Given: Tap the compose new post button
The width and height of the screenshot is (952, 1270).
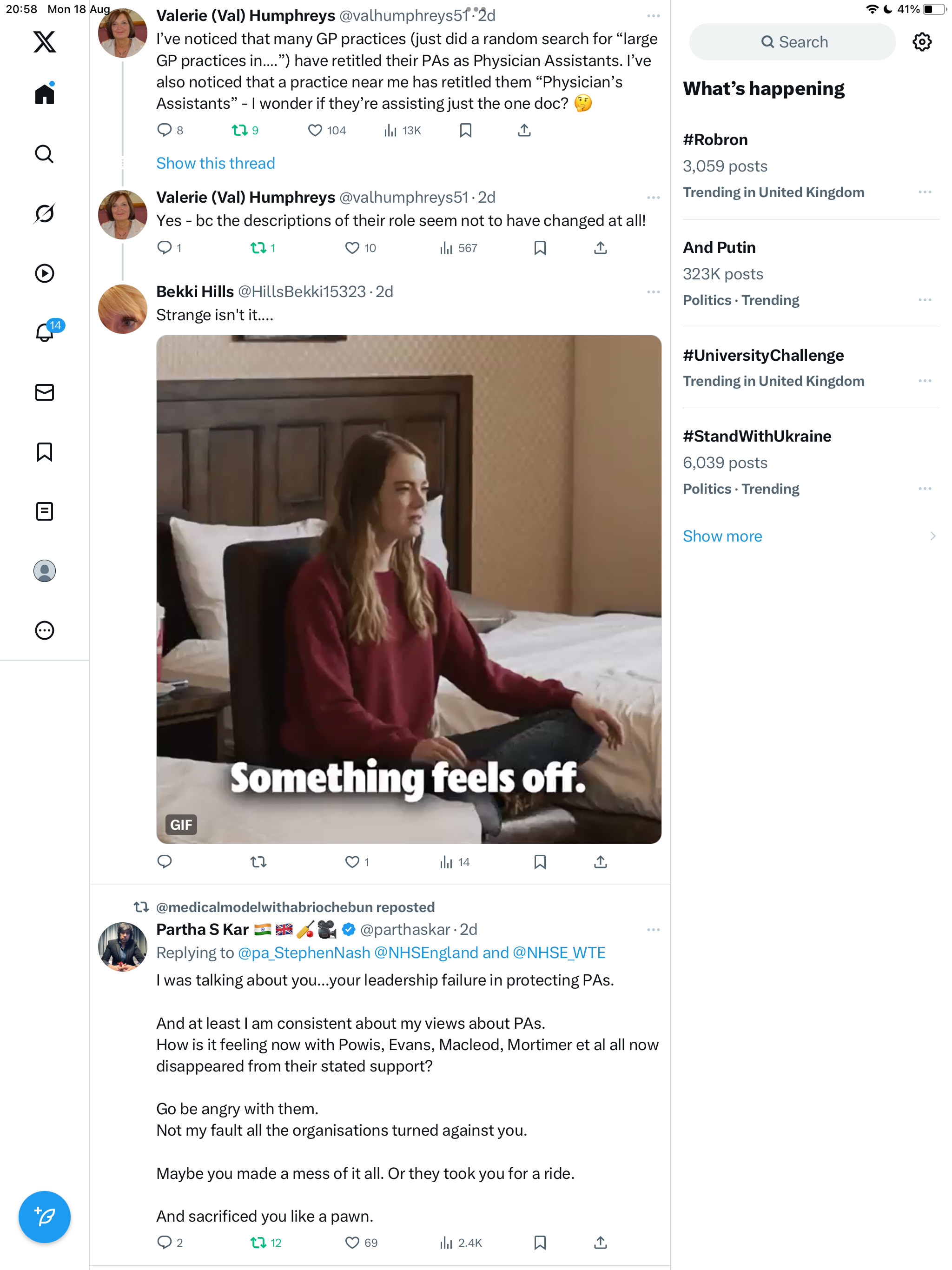Looking at the screenshot, I should (44, 1217).
